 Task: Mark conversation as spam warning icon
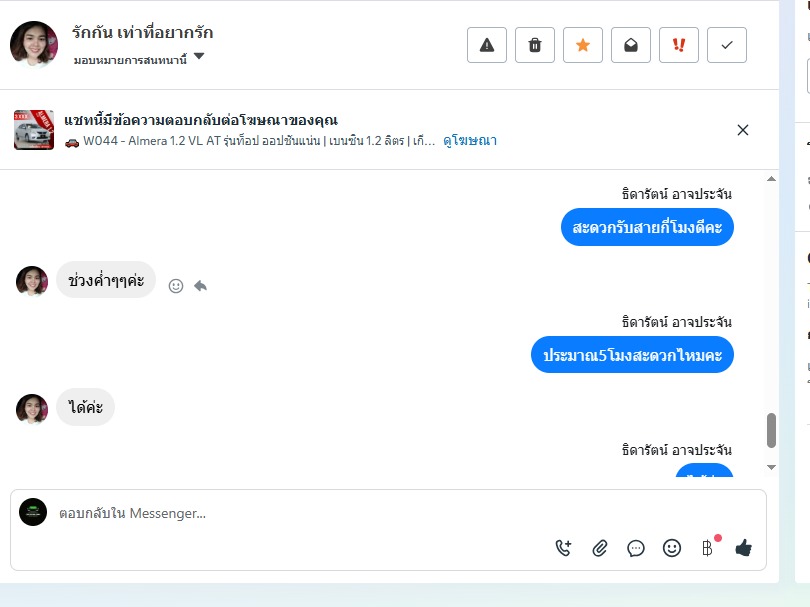[487, 45]
